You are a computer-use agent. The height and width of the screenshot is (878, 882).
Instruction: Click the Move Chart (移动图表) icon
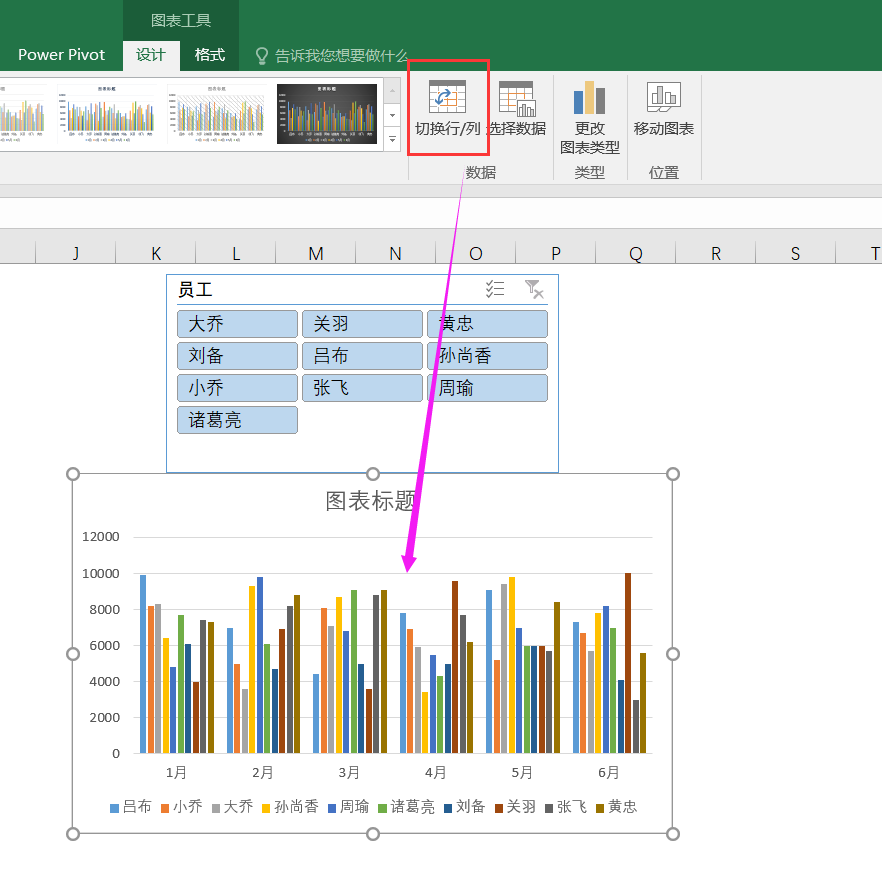coord(663,97)
